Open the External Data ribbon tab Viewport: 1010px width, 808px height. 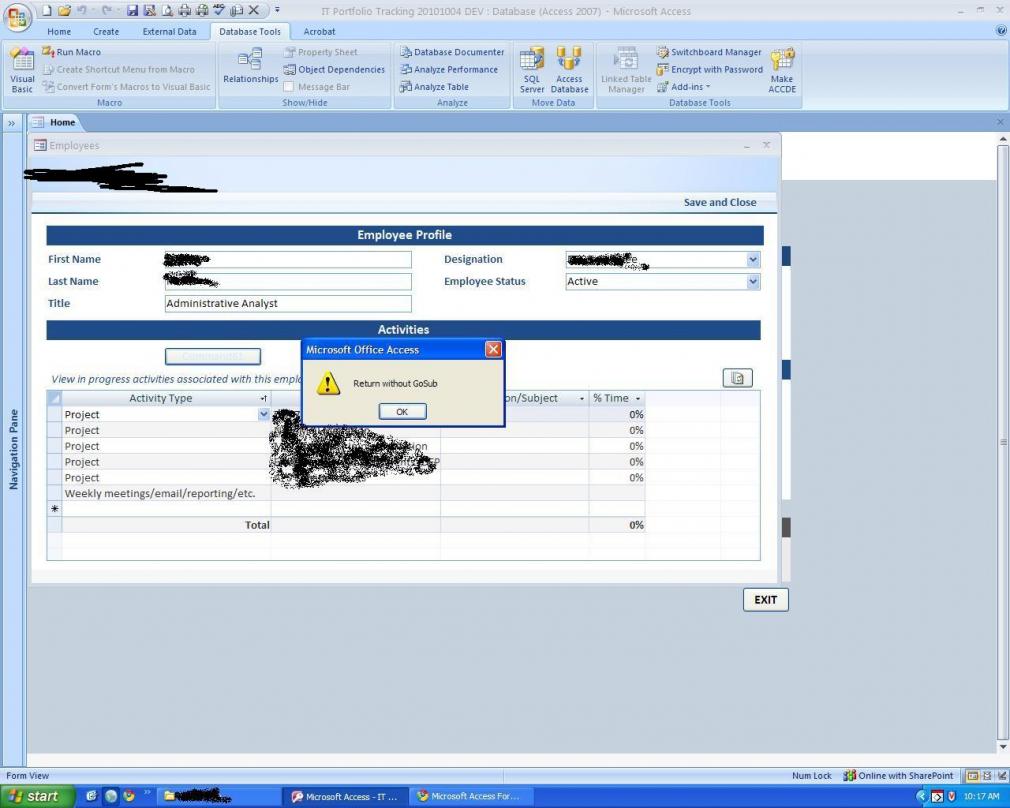coord(169,31)
